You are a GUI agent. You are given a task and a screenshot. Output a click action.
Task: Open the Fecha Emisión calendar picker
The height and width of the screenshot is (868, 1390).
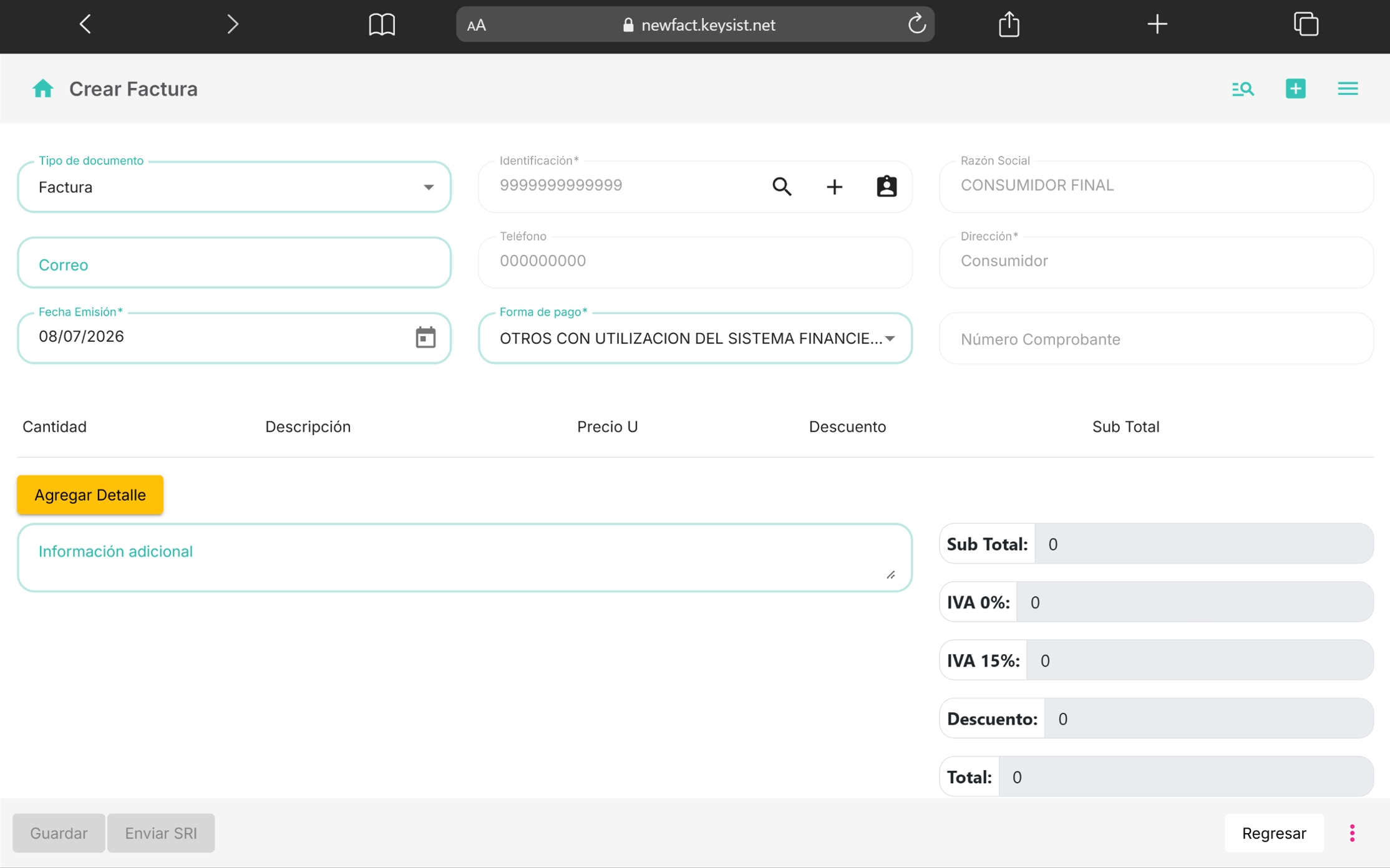tap(425, 337)
